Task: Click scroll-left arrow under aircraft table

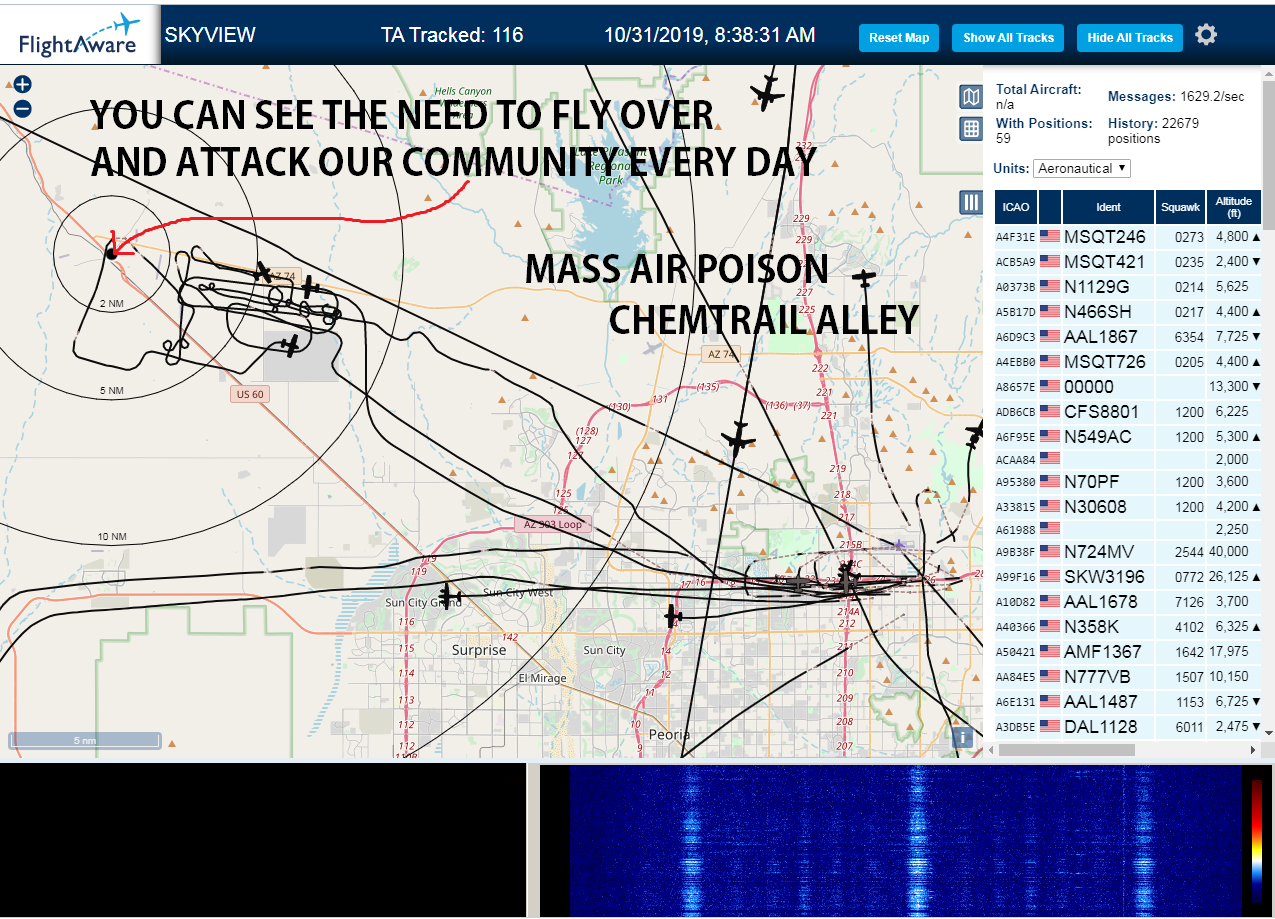Action: (x=990, y=749)
